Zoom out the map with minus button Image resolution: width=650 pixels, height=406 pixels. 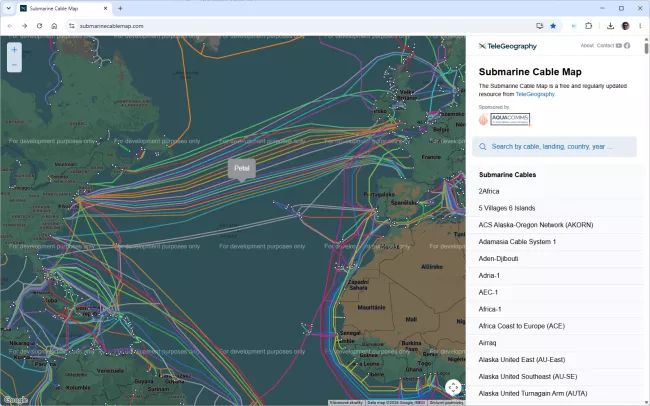tap(15, 65)
